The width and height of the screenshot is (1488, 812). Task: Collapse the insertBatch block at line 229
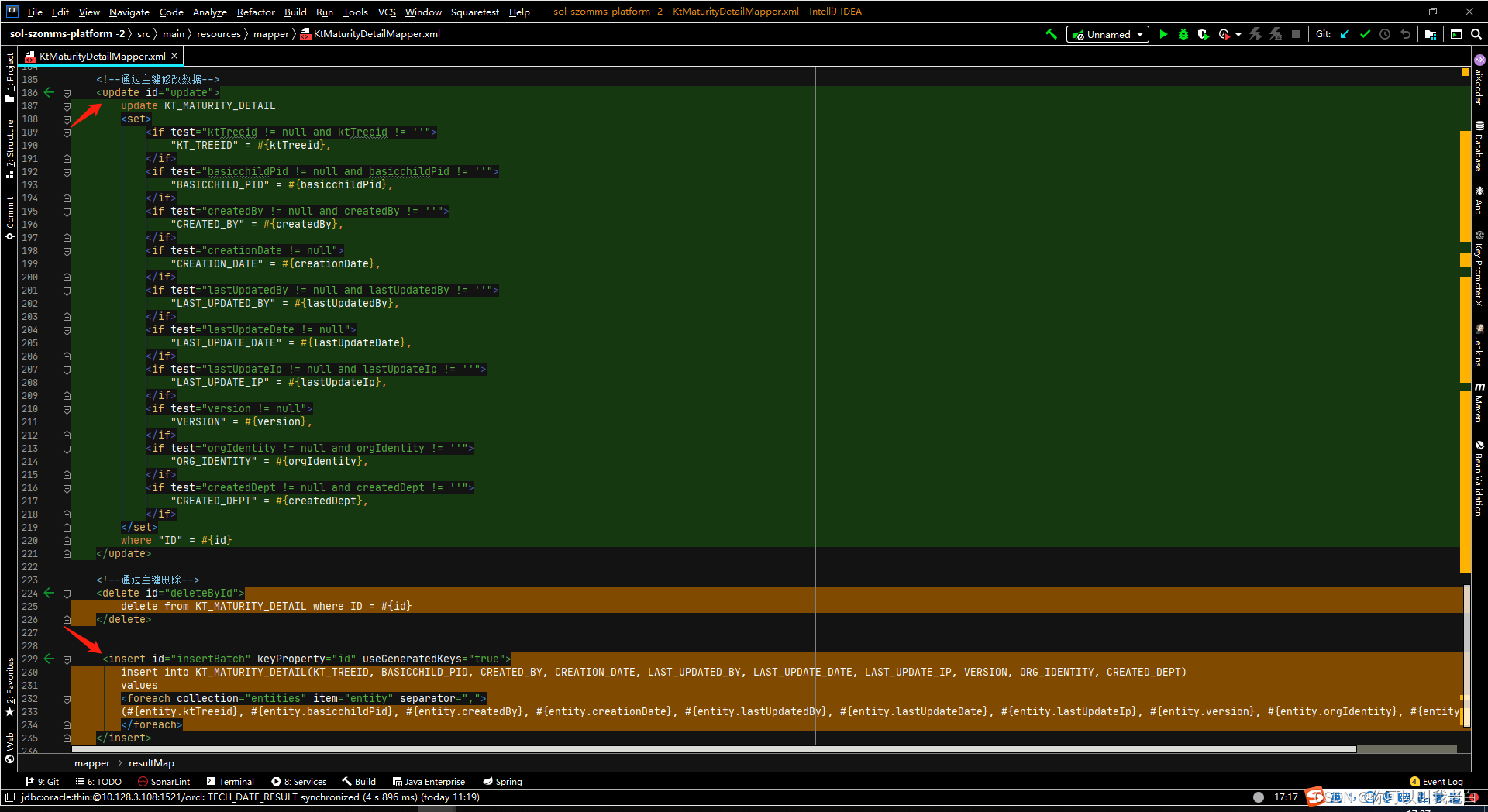click(67, 659)
